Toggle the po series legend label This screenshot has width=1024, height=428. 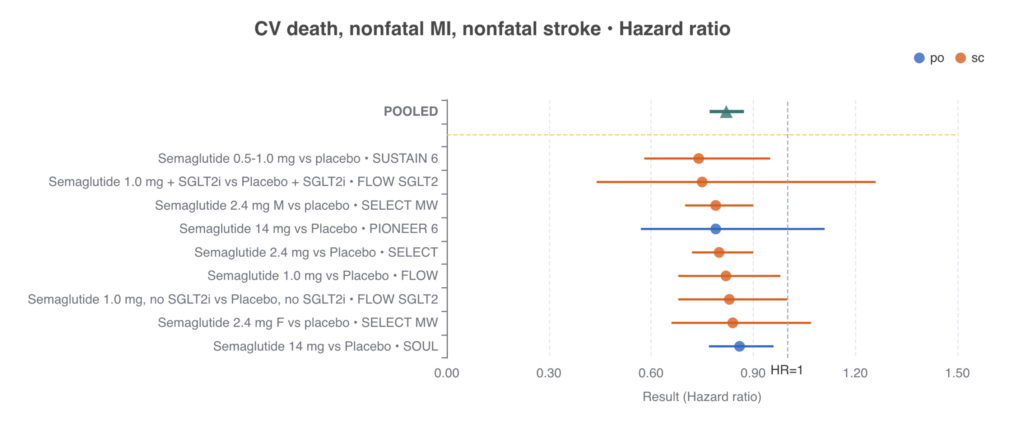coord(937,58)
